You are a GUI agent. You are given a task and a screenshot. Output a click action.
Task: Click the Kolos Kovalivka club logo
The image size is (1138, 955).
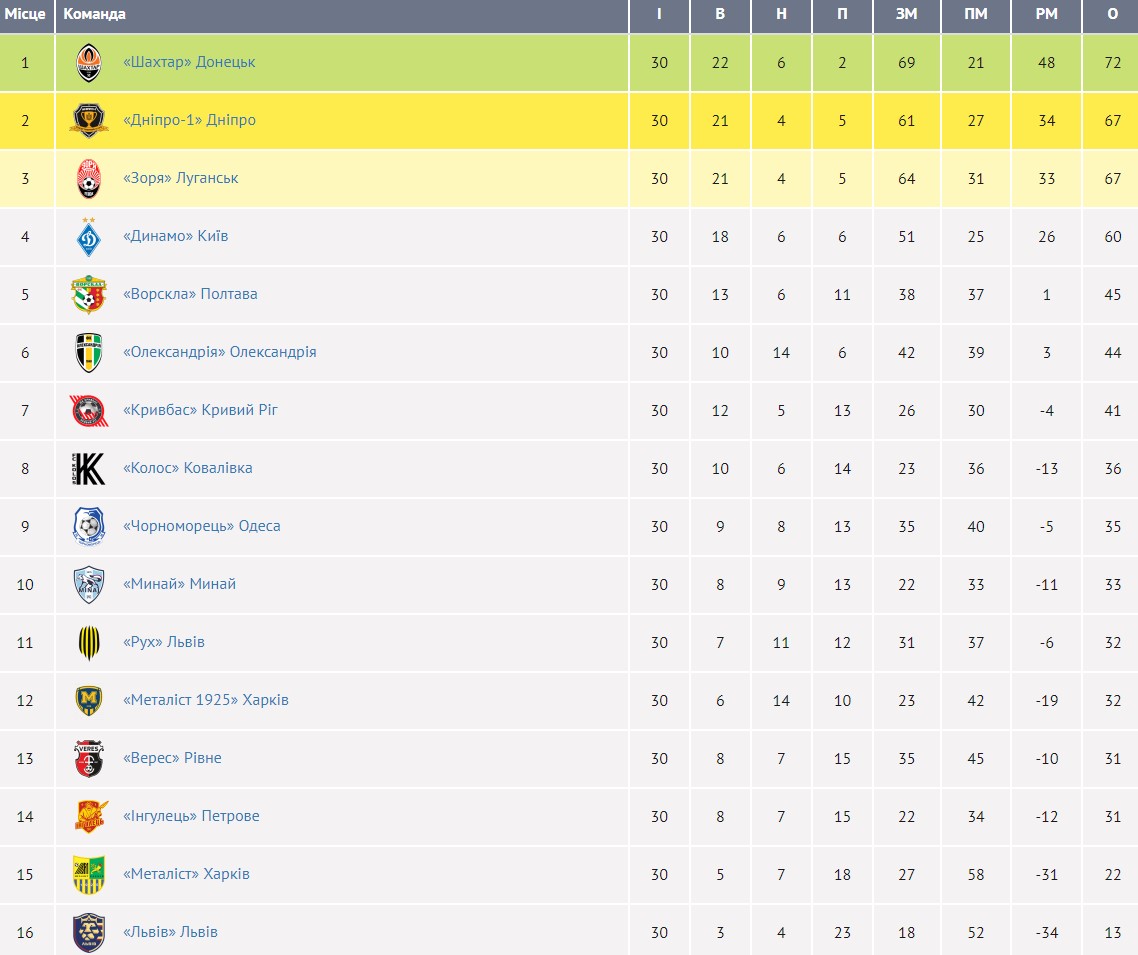(89, 469)
